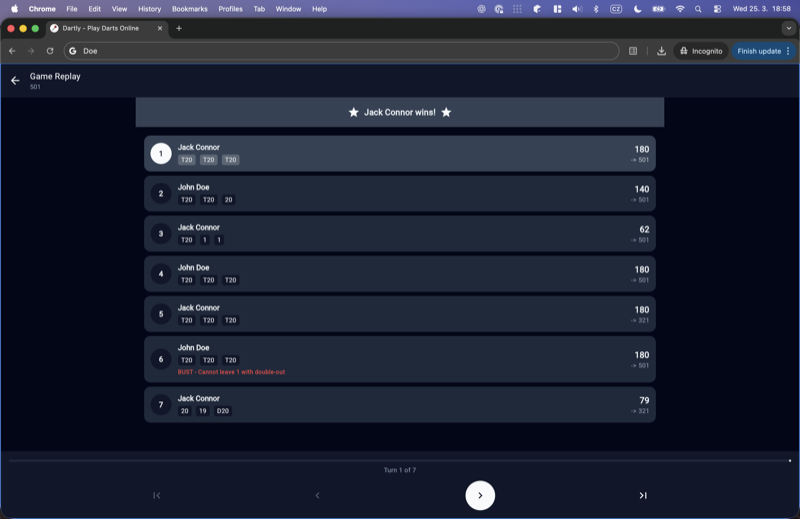Open a new browser tab
This screenshot has height=519, width=800.
click(x=179, y=29)
